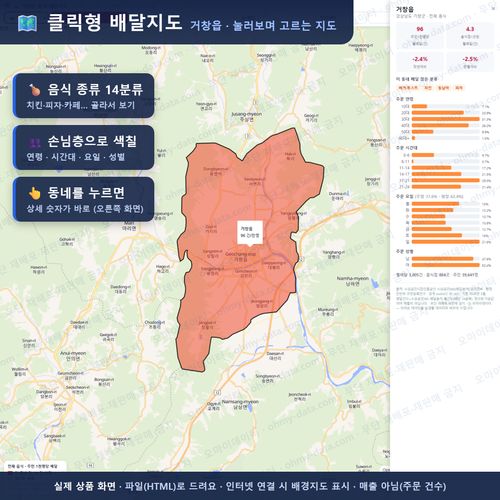Click the 수 weekday bar
The image size is (500, 500).
[429, 216]
